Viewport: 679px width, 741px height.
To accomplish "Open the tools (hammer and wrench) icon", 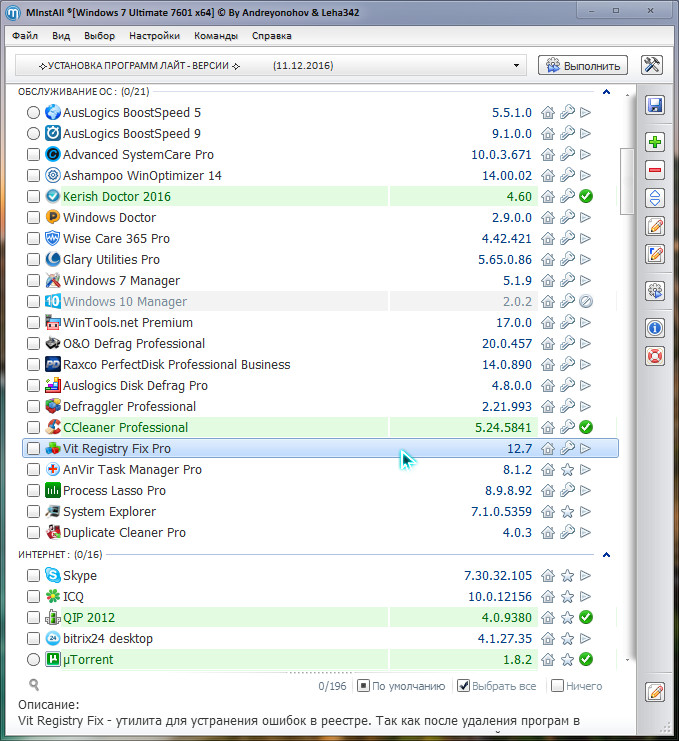I will point(652,65).
